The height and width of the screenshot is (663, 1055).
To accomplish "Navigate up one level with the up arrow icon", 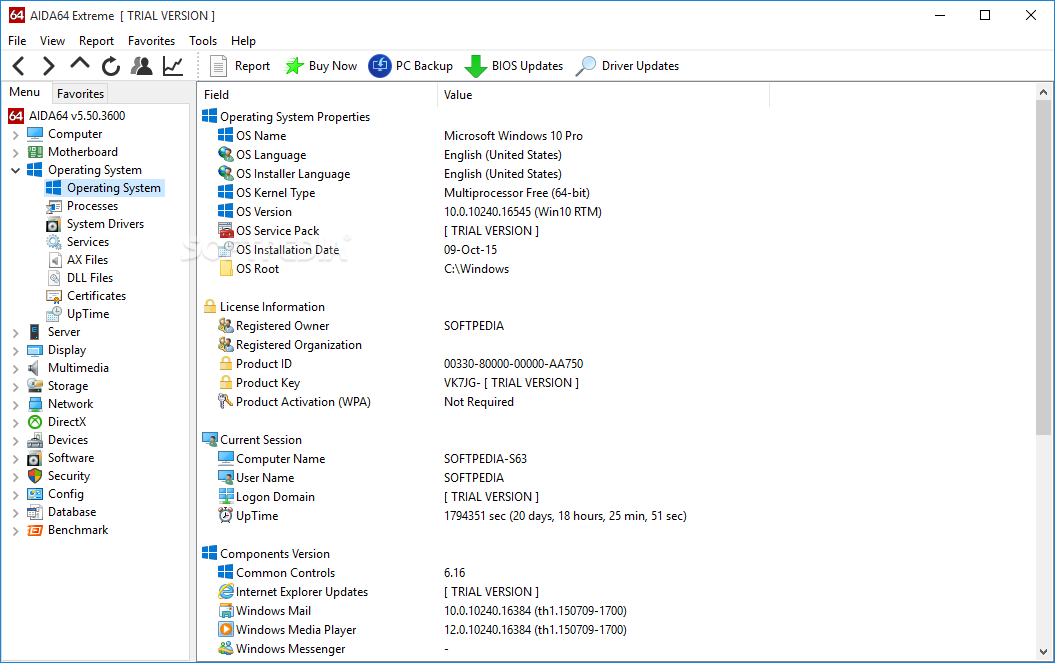I will coord(79,65).
